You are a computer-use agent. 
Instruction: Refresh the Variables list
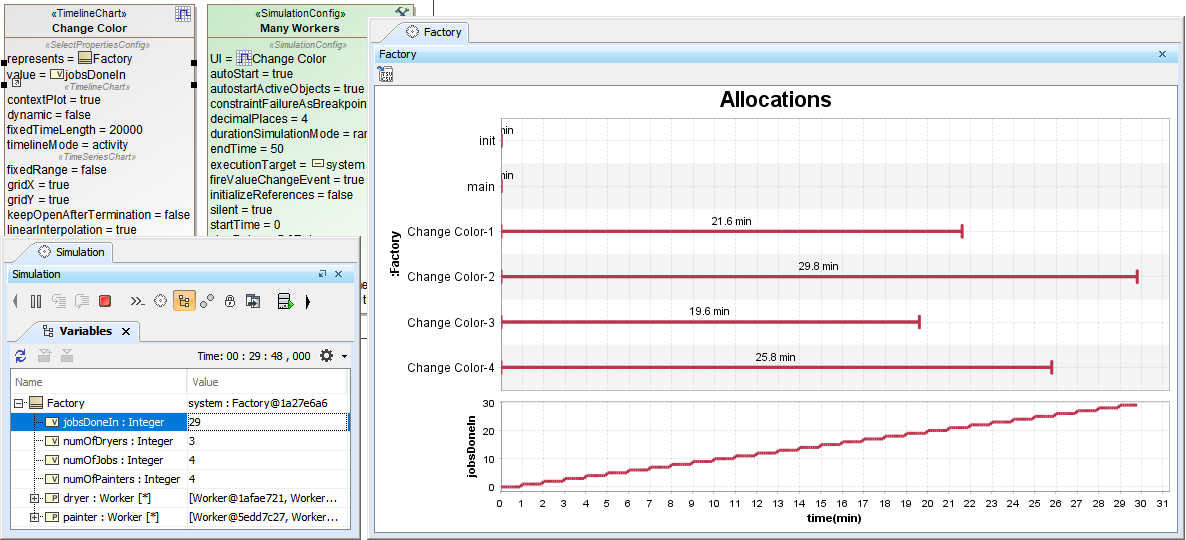(21, 356)
